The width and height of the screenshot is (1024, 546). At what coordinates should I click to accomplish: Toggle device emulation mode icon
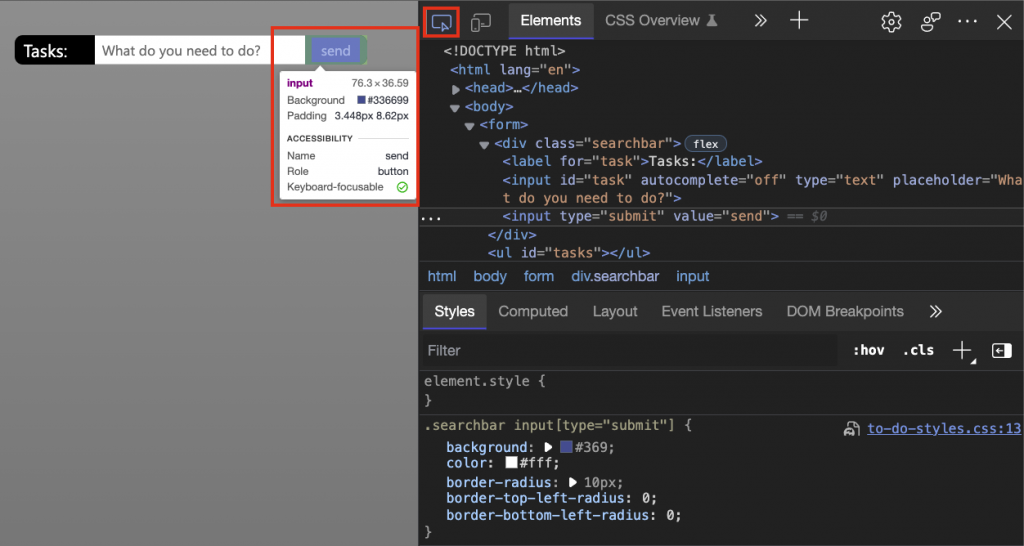[481, 22]
